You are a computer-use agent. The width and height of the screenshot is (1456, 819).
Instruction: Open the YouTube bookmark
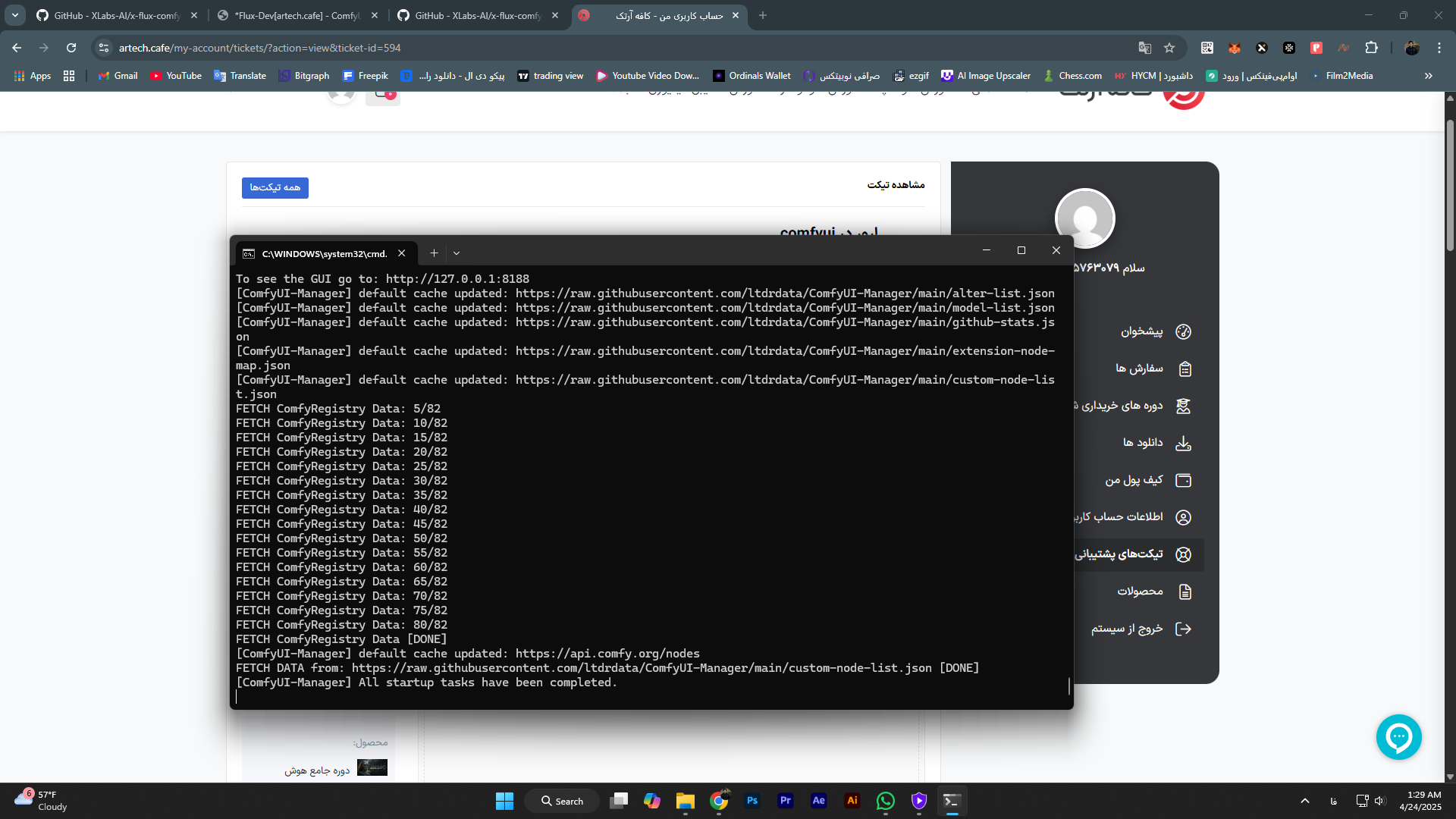[x=176, y=76]
